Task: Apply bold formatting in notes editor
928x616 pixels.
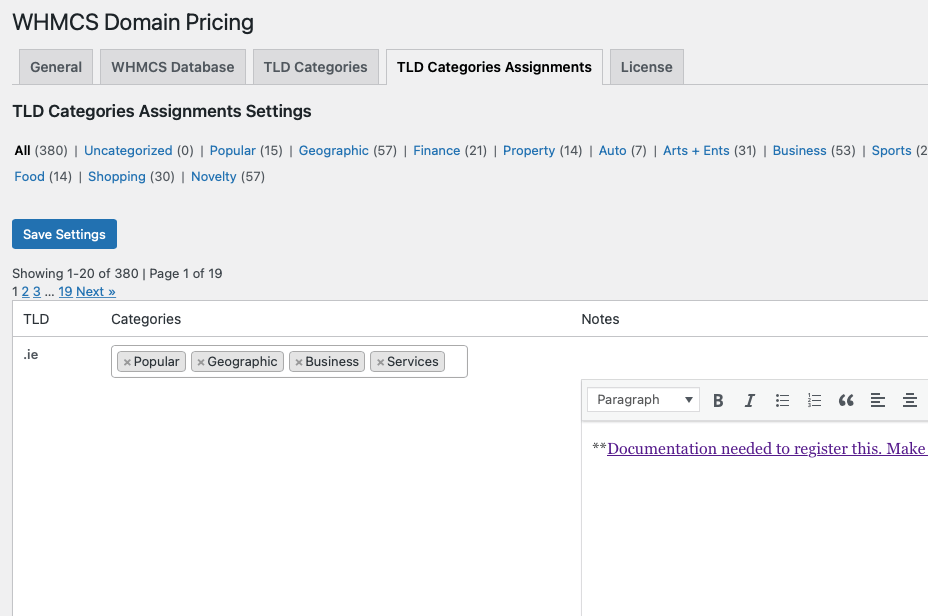Action: (718, 401)
